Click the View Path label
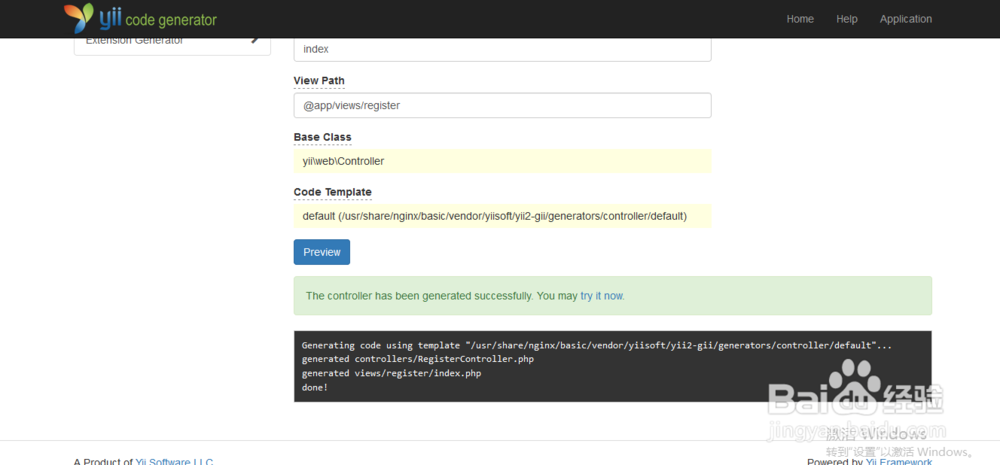 (x=319, y=81)
